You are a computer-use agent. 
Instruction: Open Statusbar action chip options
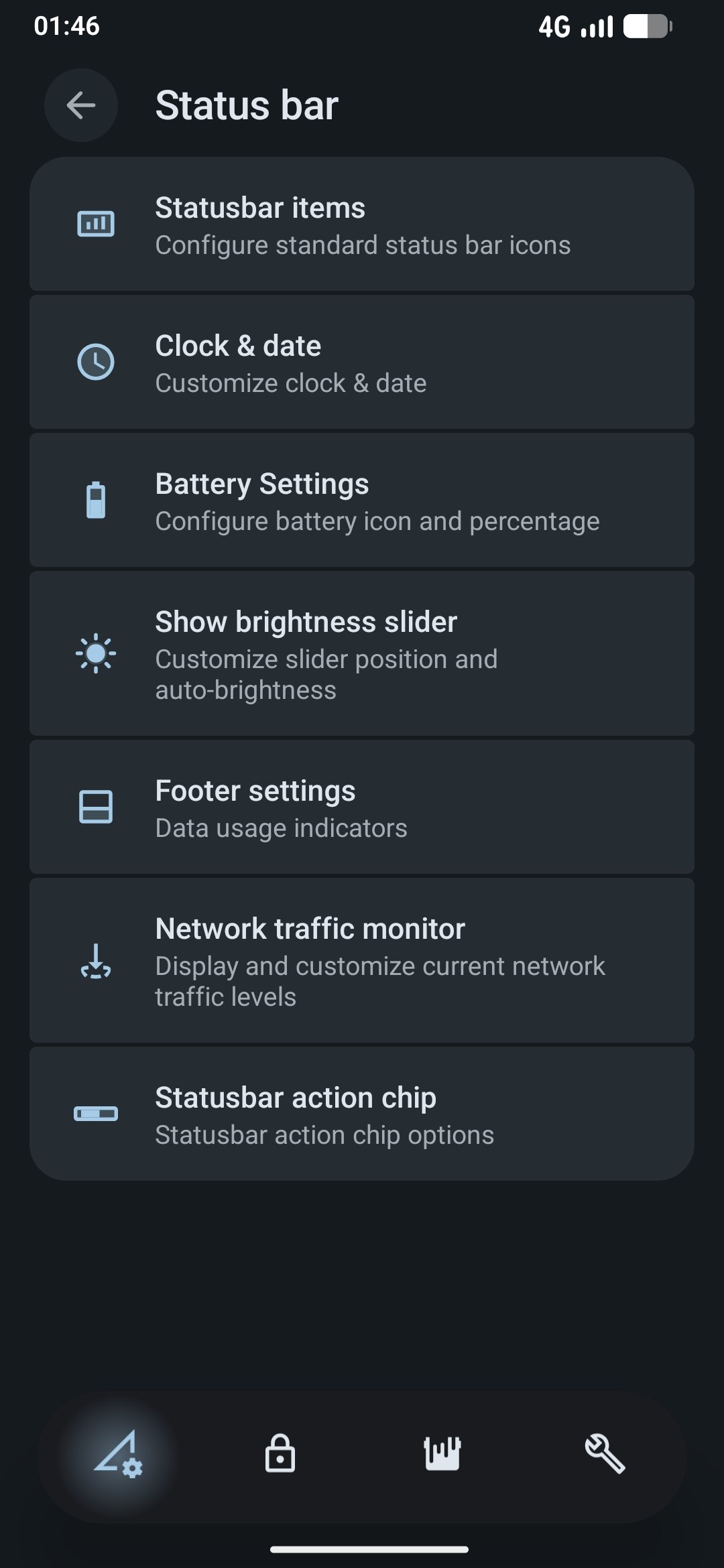point(362,1114)
